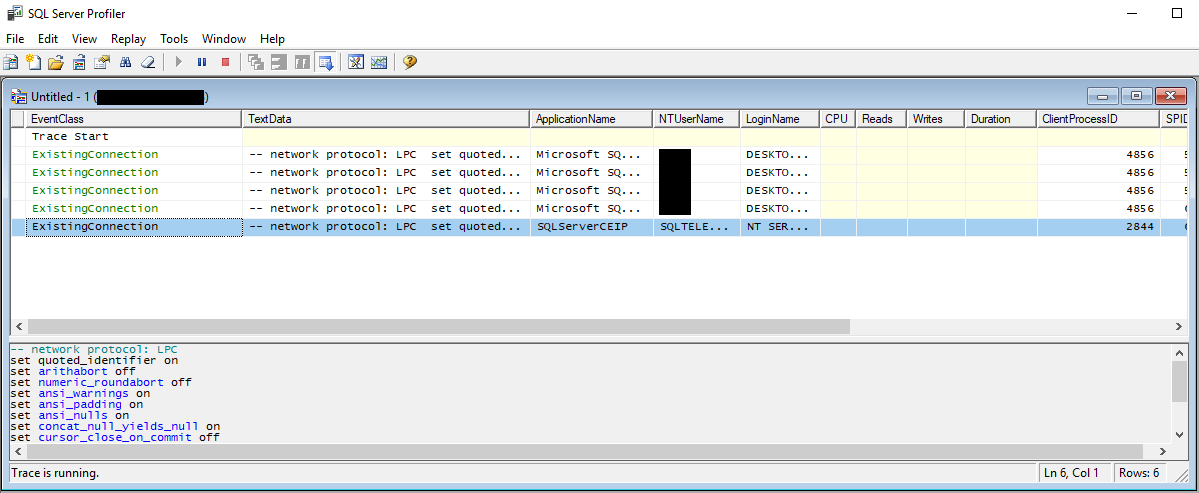Click the trace window's title bar icon
The width and height of the screenshot is (1199, 493).
pyautogui.click(x=20, y=96)
